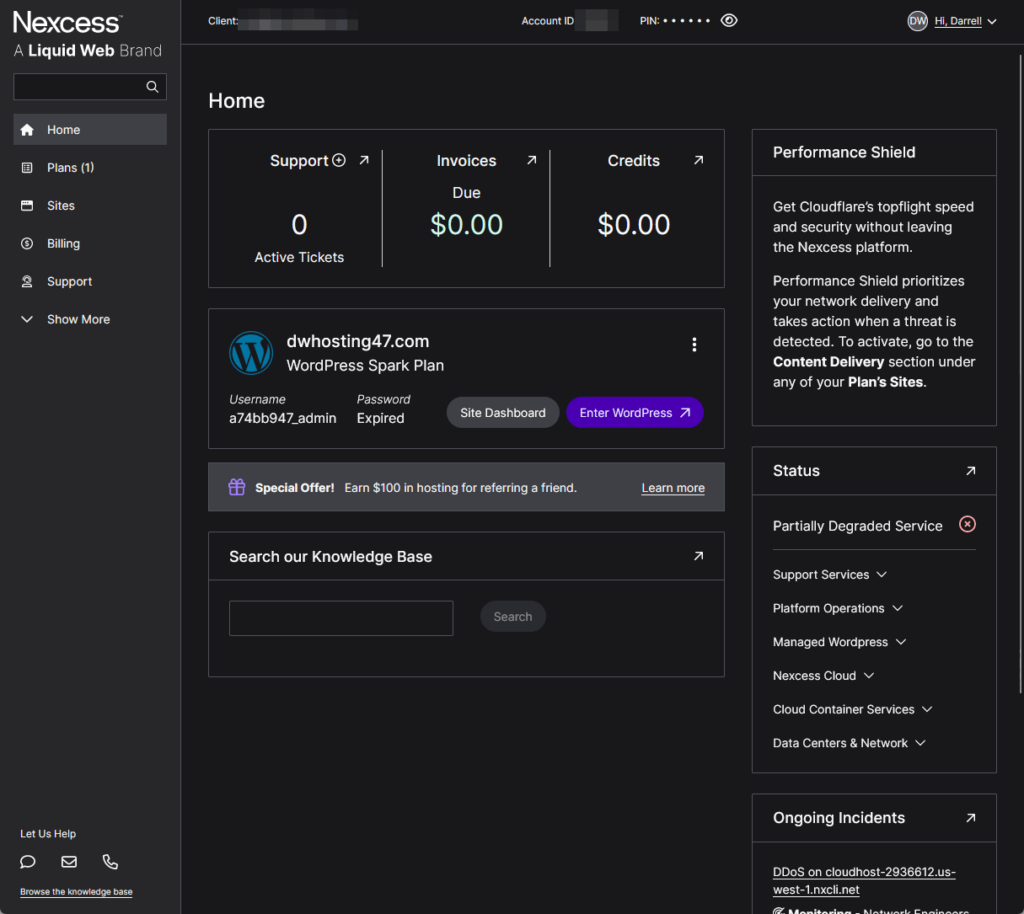
Task: Open Support via its arrow icon
Action: coord(364,160)
